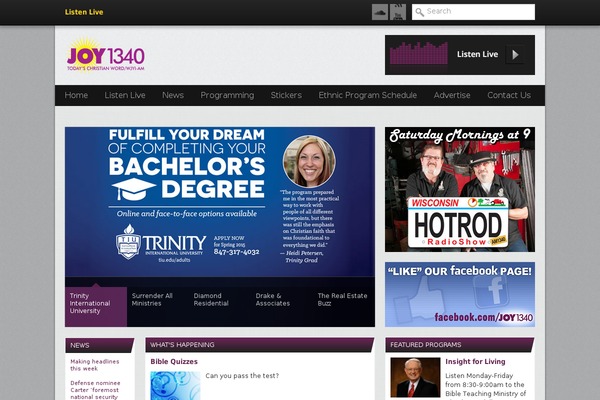This screenshot has width=600, height=400.
Task: Open the Programming menu item
Action: 227,95
